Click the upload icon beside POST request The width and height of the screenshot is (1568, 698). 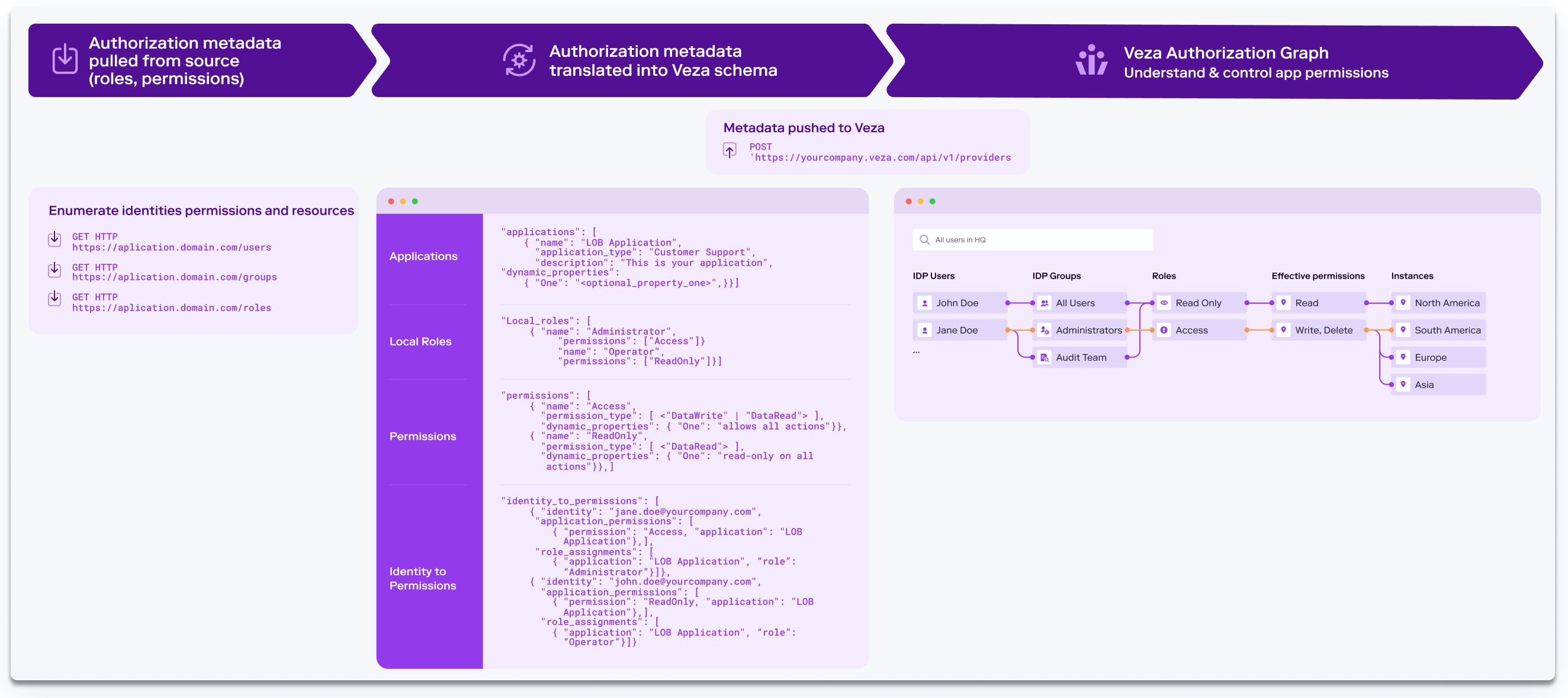pyautogui.click(x=729, y=151)
